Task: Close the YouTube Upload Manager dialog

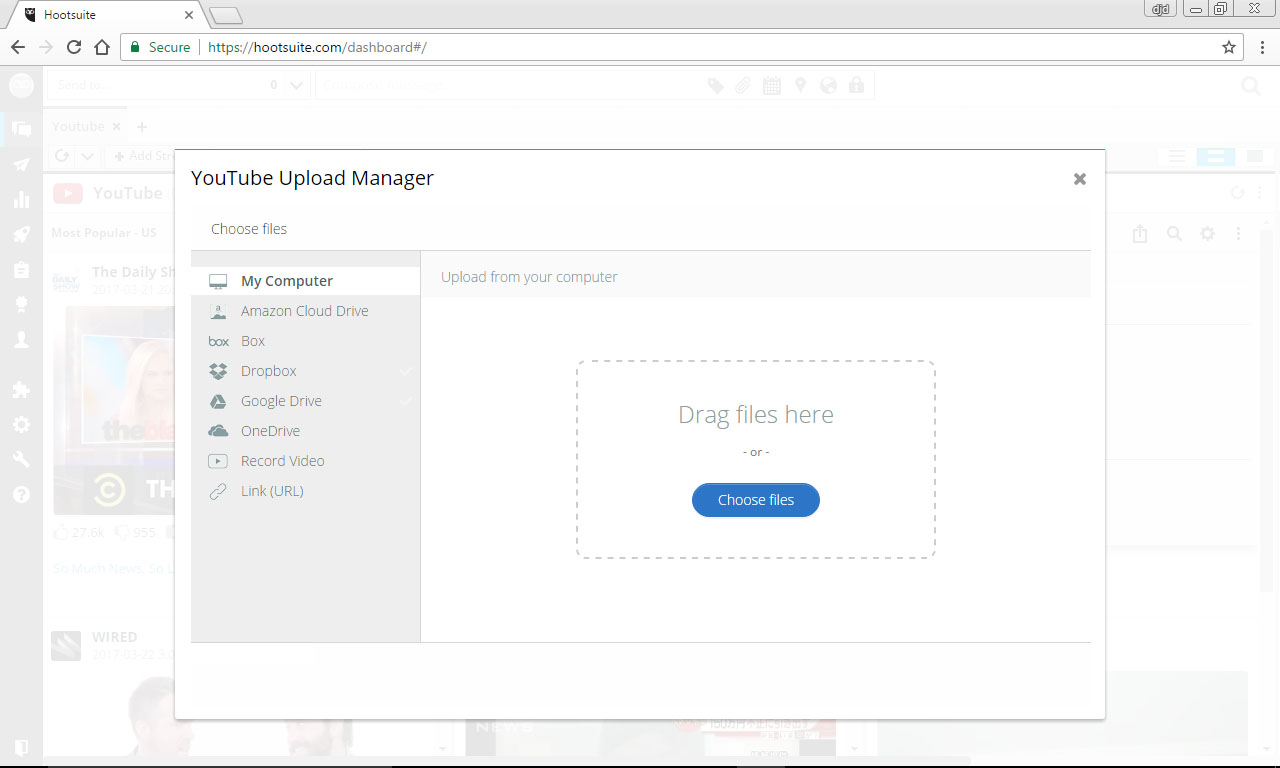Action: click(x=1080, y=179)
